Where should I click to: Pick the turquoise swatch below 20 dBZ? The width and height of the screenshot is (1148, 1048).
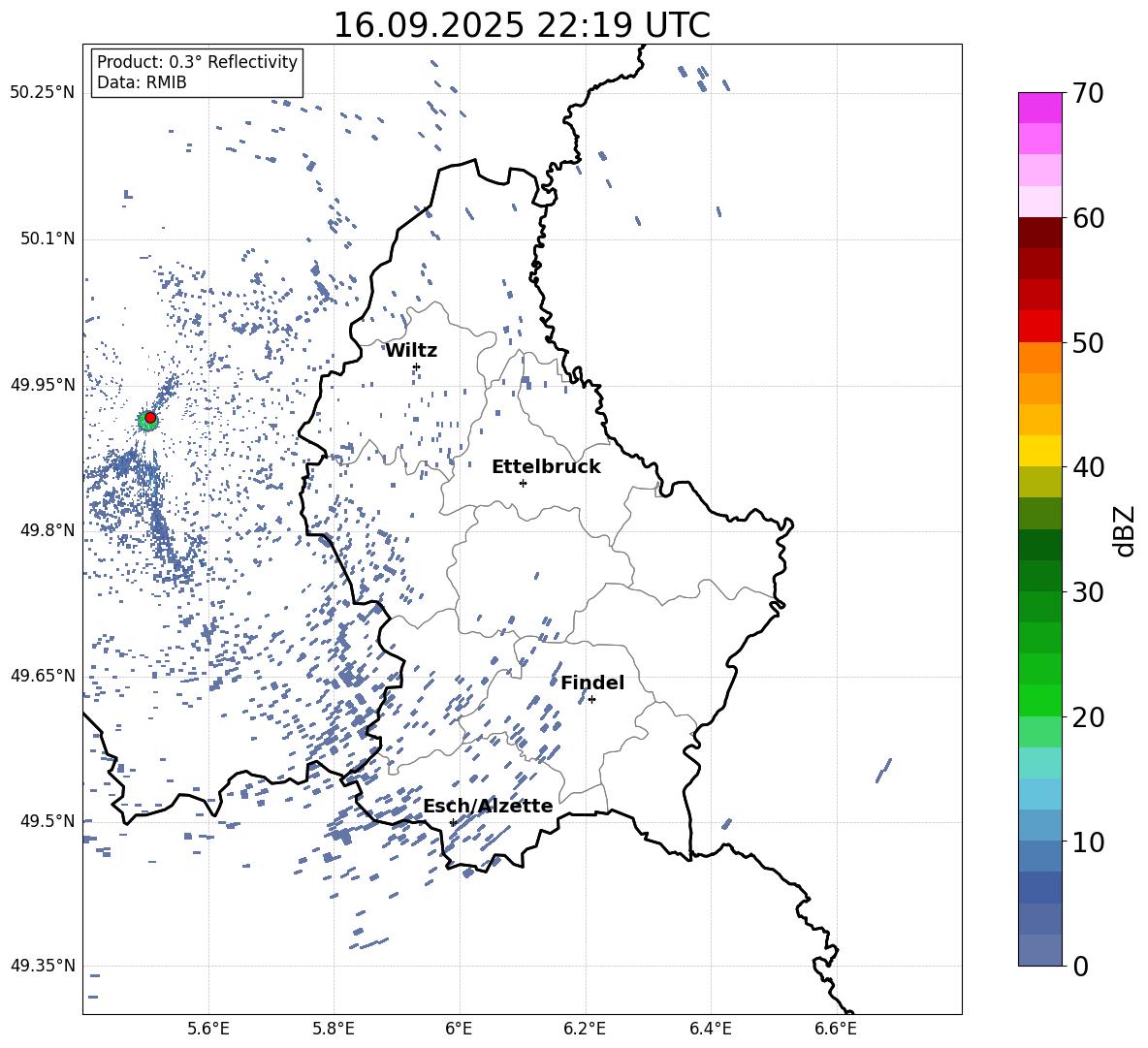coord(1040,763)
